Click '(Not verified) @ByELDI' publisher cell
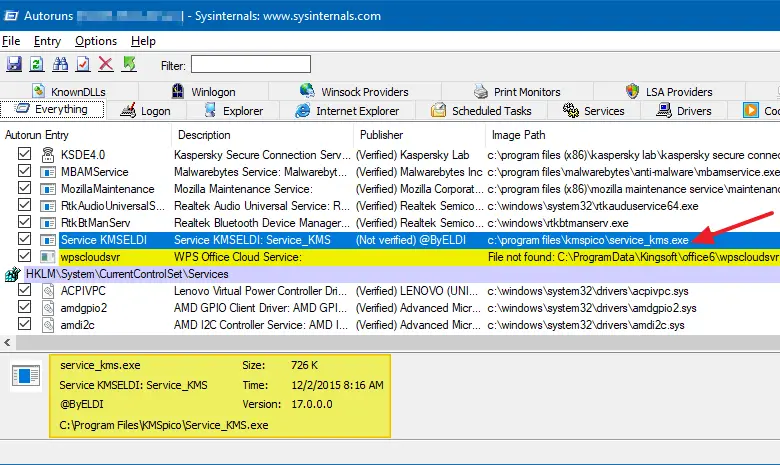This screenshot has width=780, height=465. point(411,240)
